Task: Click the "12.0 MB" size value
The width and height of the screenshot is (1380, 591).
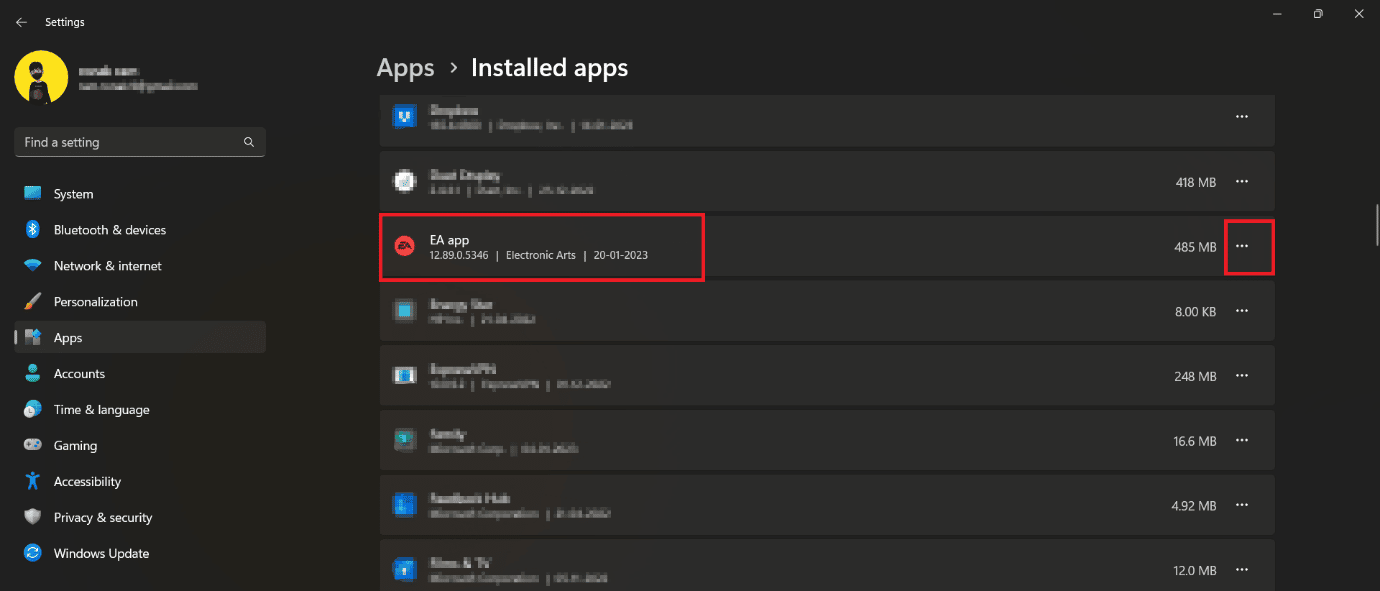Action: (1195, 570)
